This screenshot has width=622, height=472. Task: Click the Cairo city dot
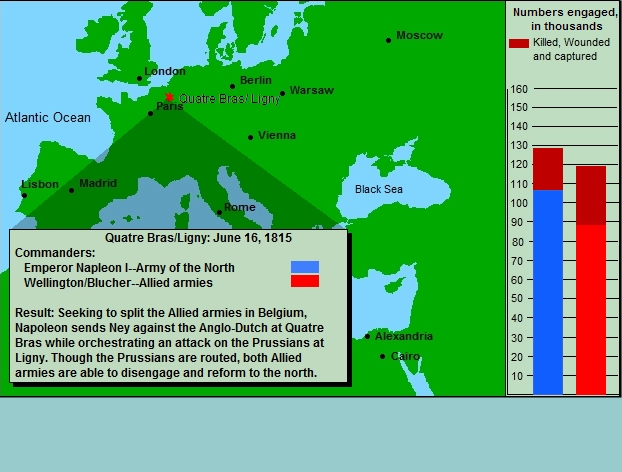[x=382, y=356]
